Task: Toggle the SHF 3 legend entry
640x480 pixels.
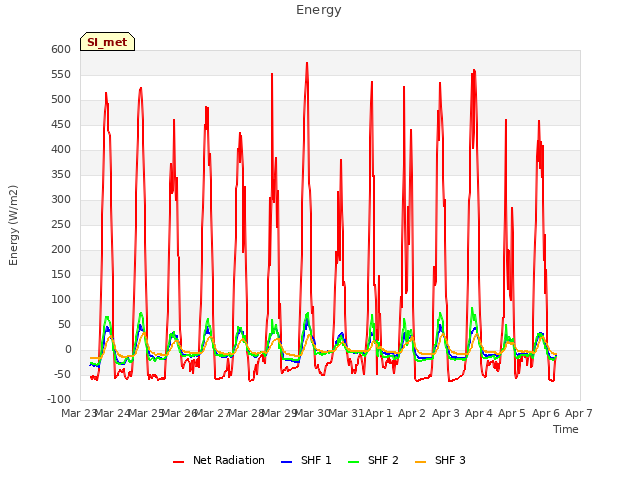Action: [x=440, y=460]
